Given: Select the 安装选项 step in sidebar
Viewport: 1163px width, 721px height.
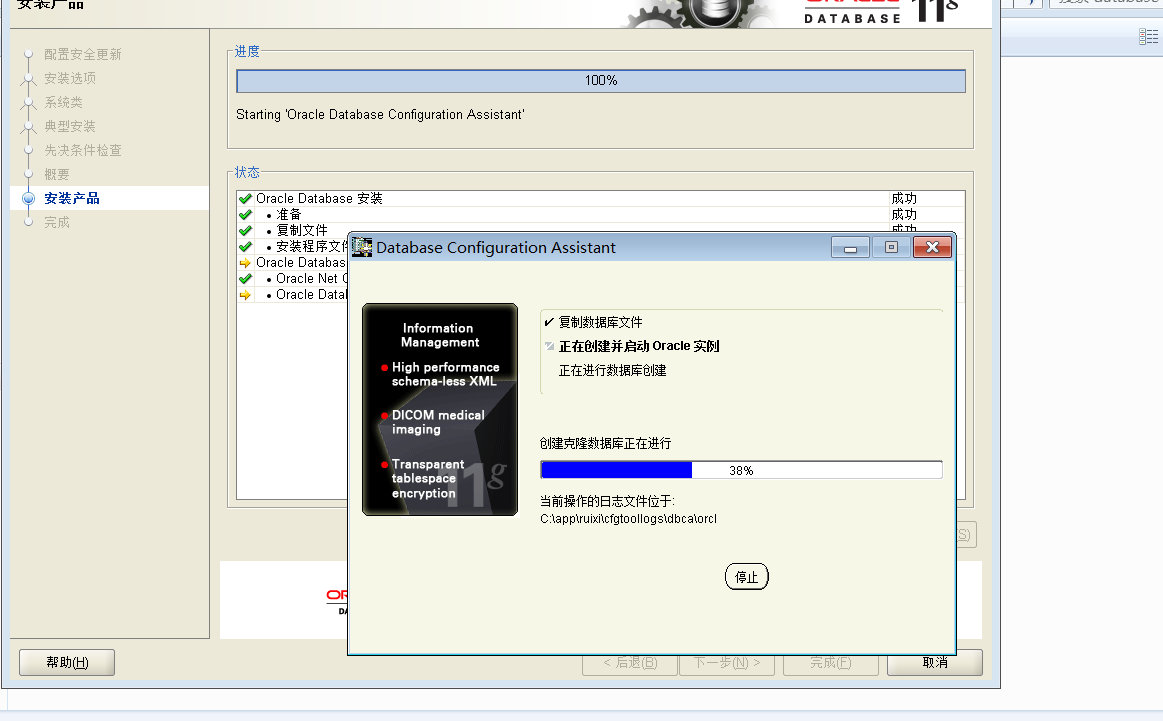Looking at the screenshot, I should pyautogui.click(x=70, y=78).
